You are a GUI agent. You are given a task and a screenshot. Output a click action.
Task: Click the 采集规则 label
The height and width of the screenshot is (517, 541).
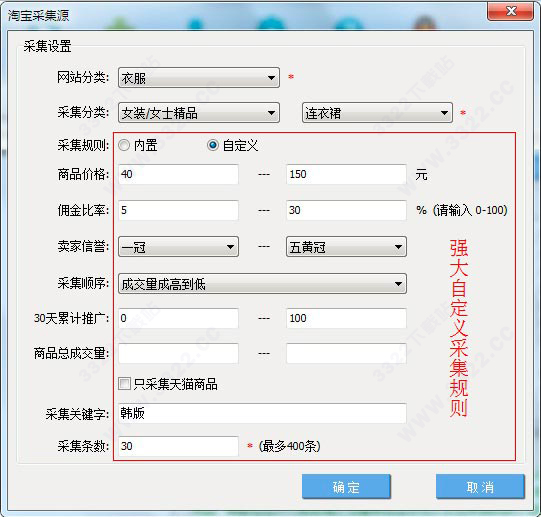[83, 146]
